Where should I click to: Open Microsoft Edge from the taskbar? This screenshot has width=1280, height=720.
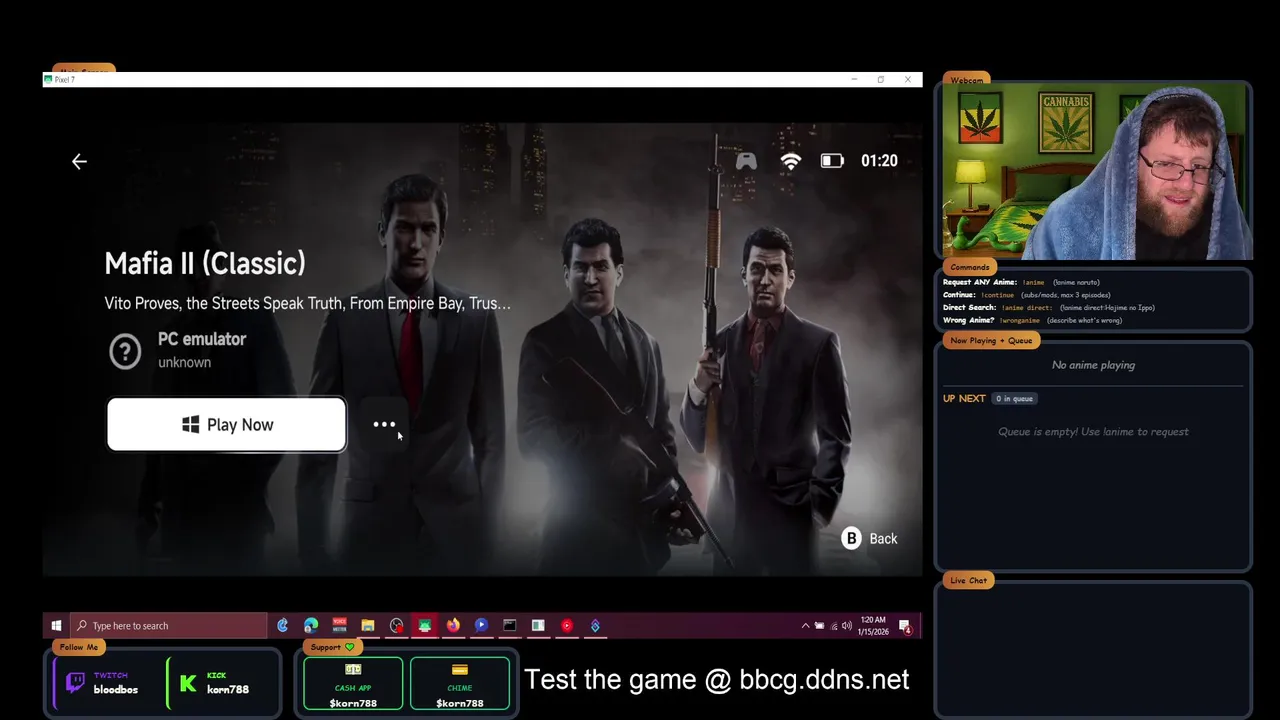pyautogui.click(x=311, y=626)
